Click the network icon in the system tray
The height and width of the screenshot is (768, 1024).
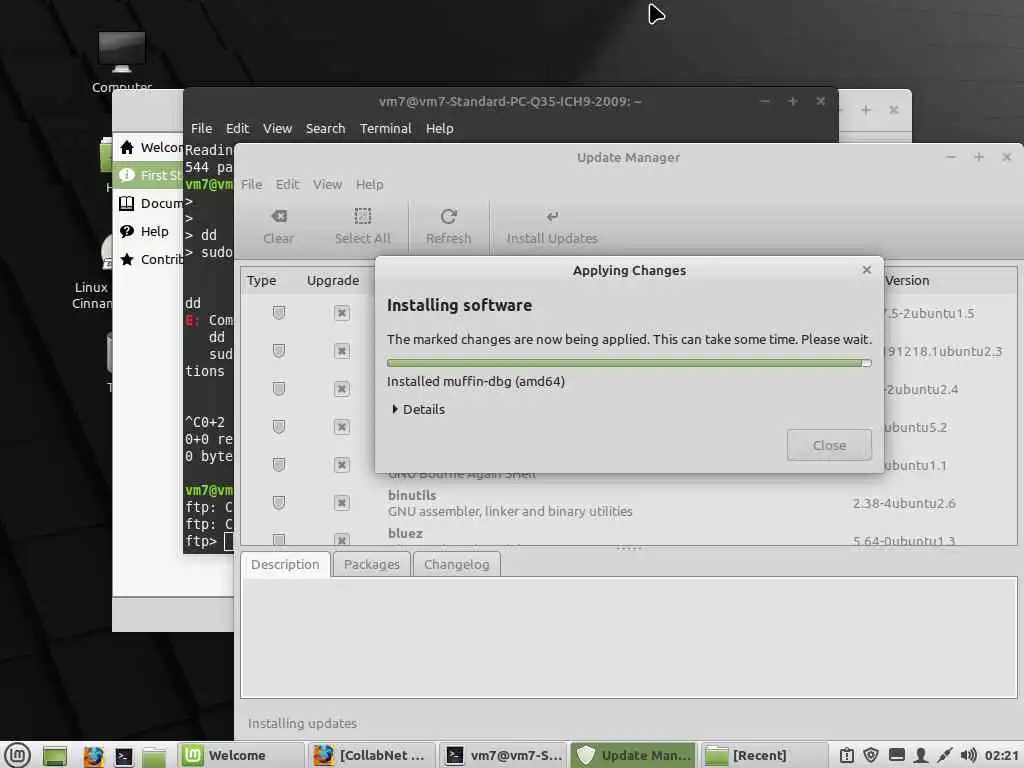coord(944,756)
